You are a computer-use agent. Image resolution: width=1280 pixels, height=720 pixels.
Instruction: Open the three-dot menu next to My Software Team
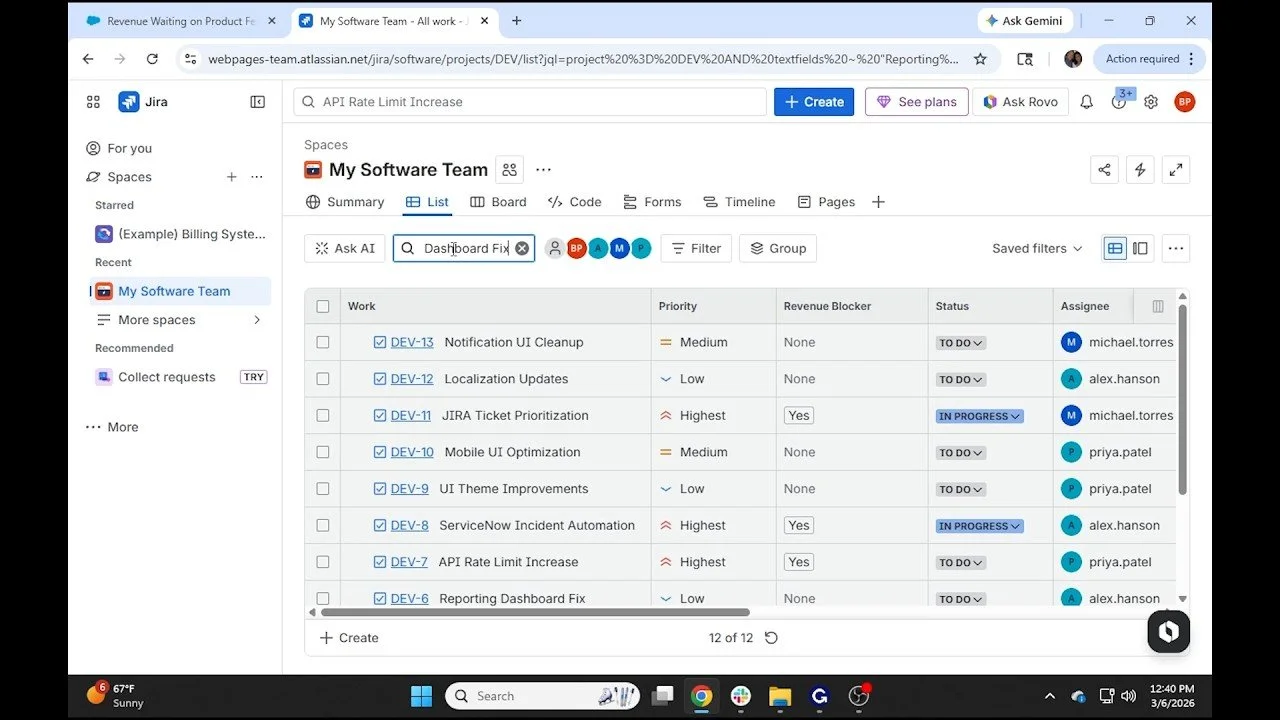(x=543, y=170)
